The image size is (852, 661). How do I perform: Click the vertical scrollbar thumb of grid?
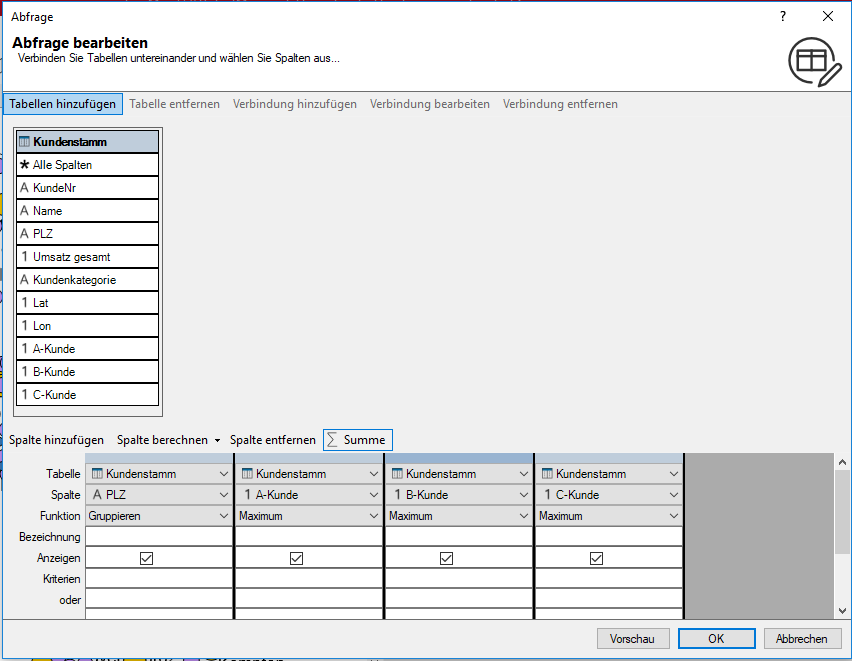[x=842, y=512]
